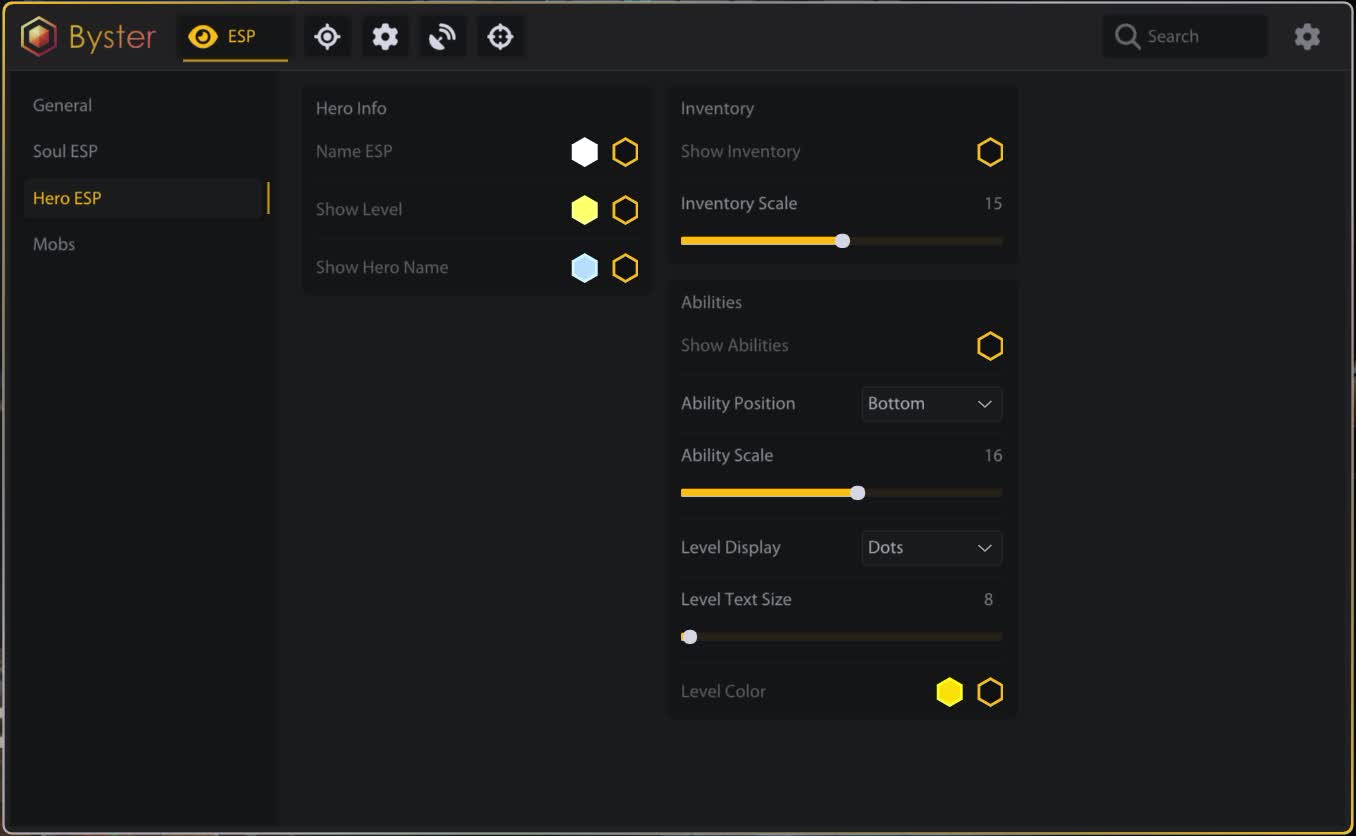Click the Level Text Size slider handle

tap(689, 637)
